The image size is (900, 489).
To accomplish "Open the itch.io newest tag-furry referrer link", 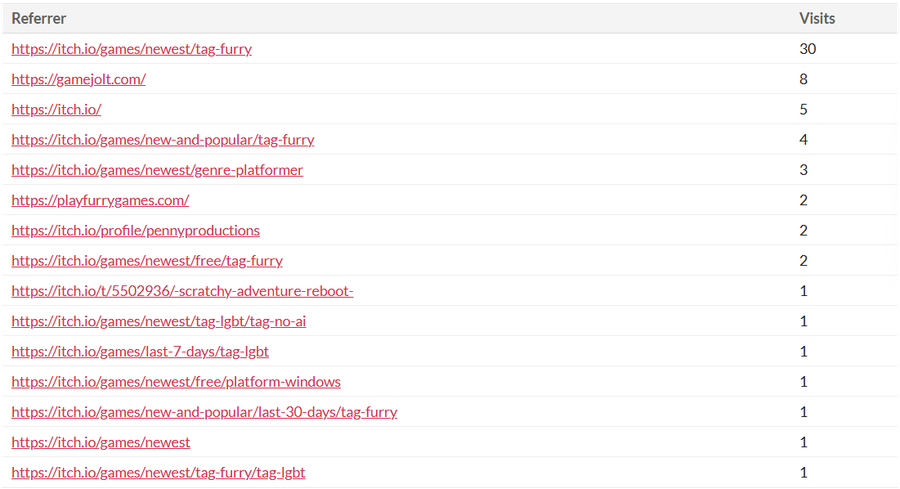I will pos(131,49).
